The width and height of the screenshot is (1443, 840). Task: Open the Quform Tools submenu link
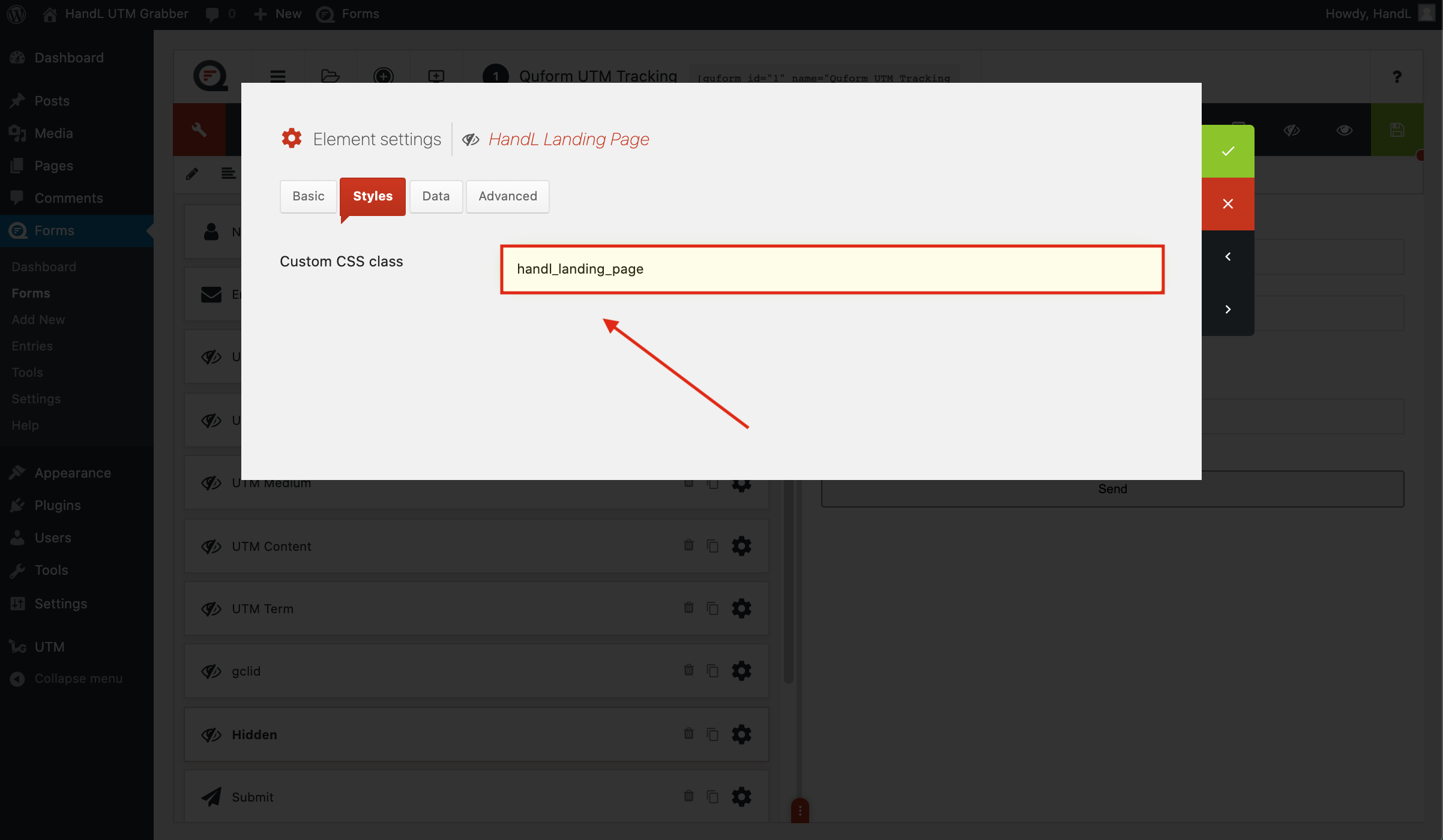pos(27,373)
